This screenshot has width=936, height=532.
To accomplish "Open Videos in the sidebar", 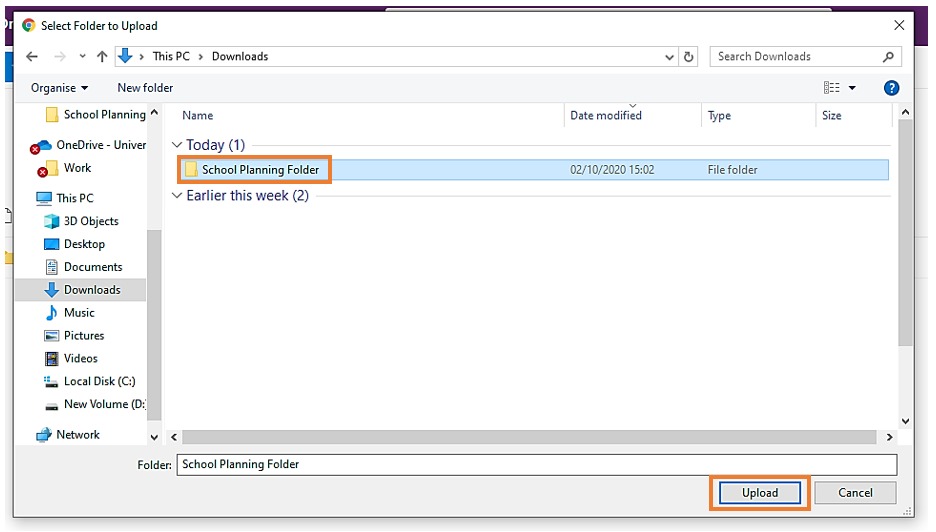I will 81,359.
